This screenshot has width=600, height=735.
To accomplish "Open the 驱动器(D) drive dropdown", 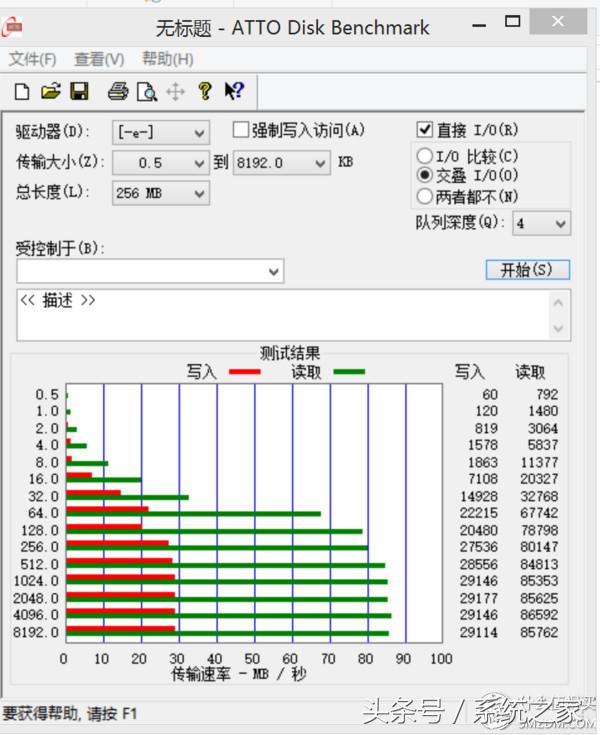I will tap(161, 133).
